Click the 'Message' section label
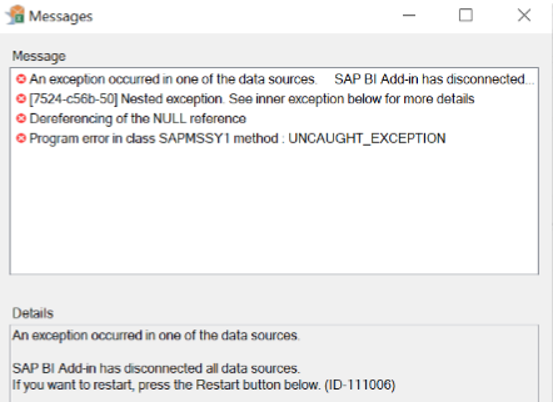 pos(39,56)
